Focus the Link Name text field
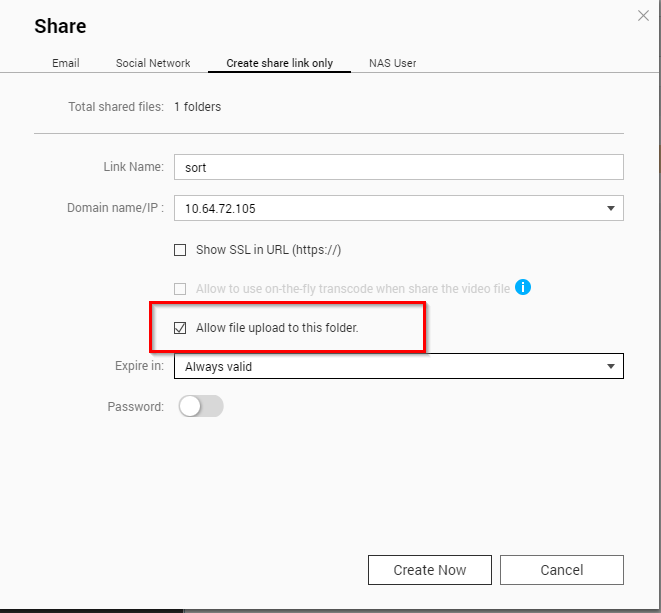Image resolution: width=661 pixels, height=613 pixels. point(398,167)
